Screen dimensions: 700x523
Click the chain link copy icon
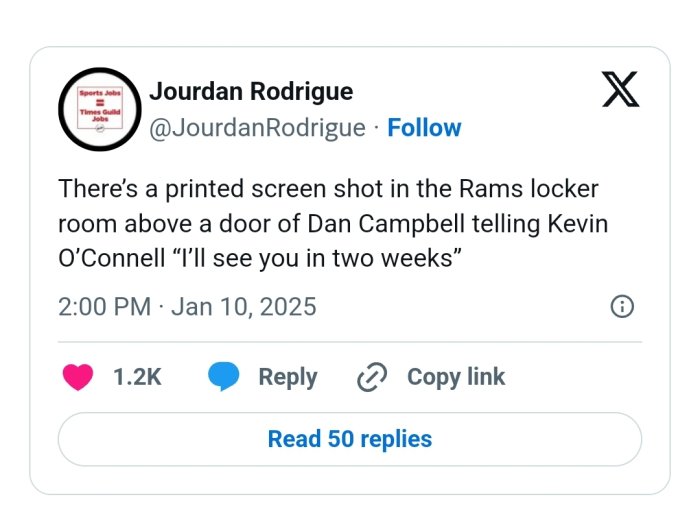[x=372, y=377]
